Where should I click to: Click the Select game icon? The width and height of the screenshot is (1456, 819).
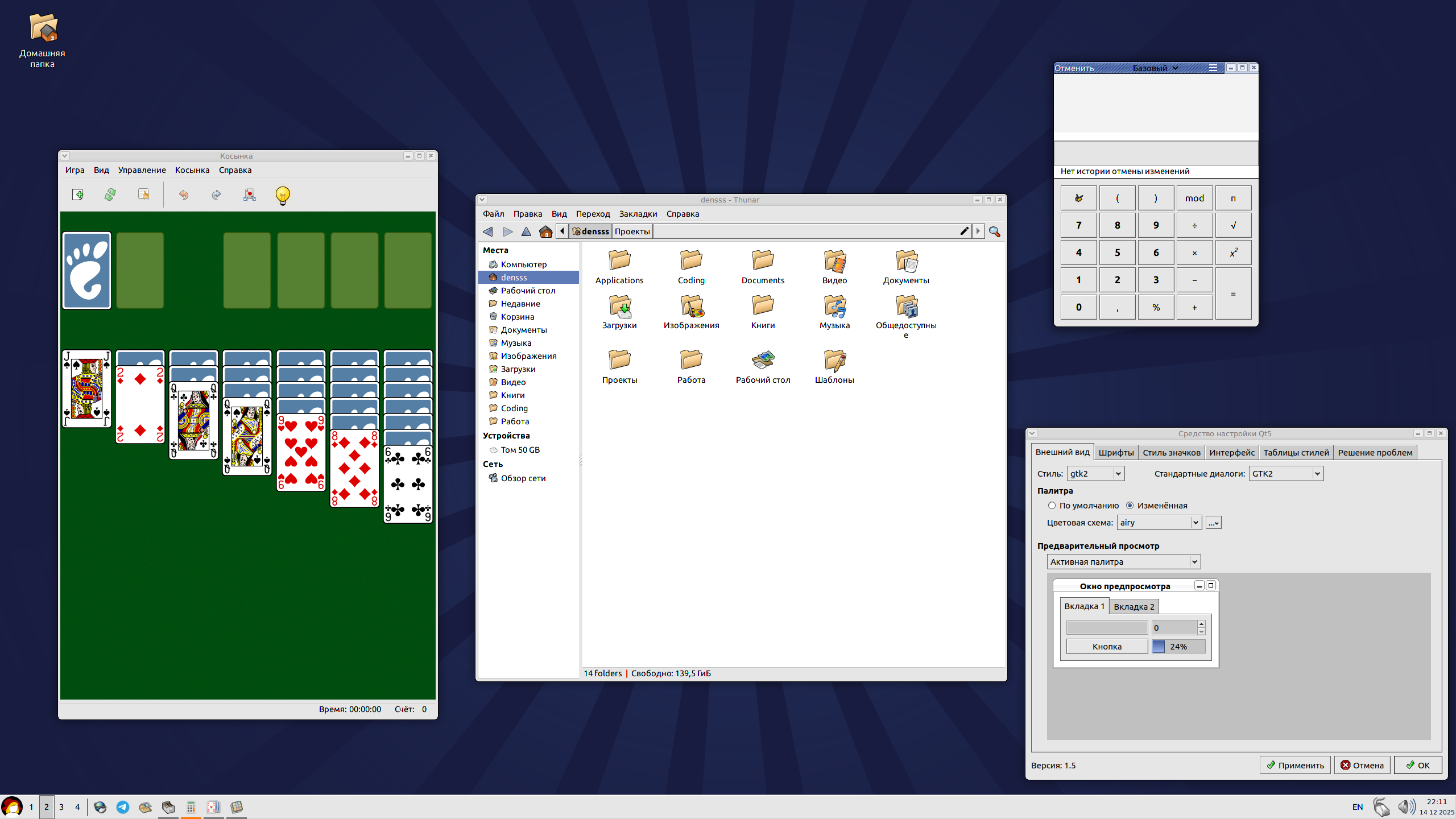143,195
